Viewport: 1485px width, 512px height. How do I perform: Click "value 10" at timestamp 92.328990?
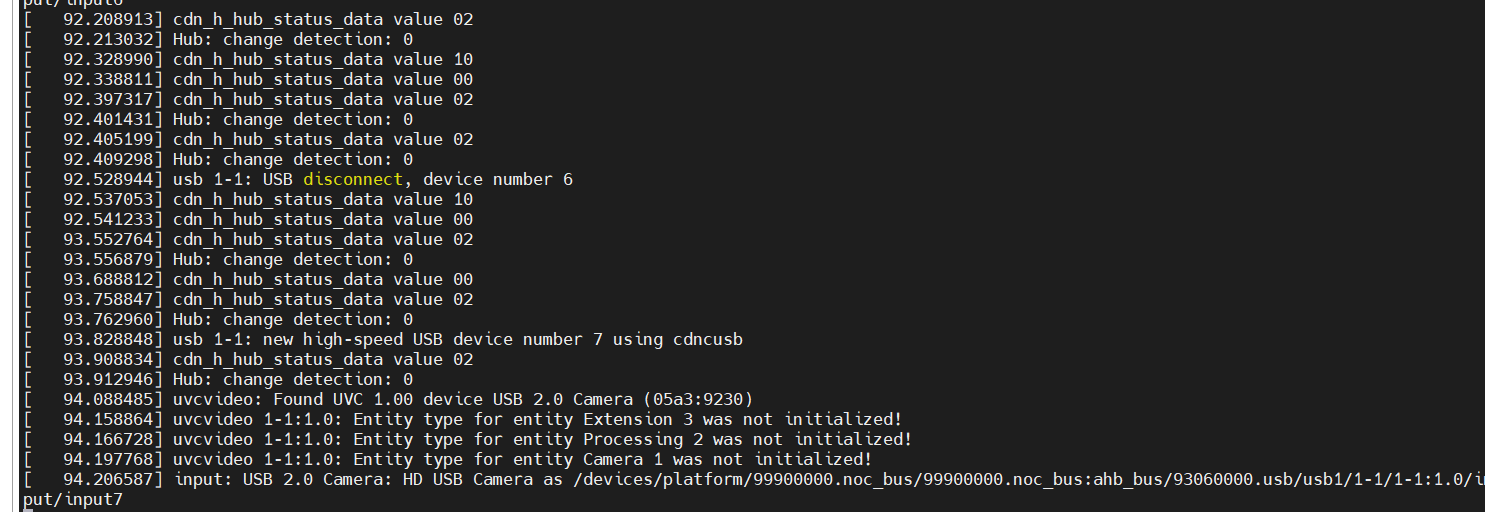click(x=433, y=60)
